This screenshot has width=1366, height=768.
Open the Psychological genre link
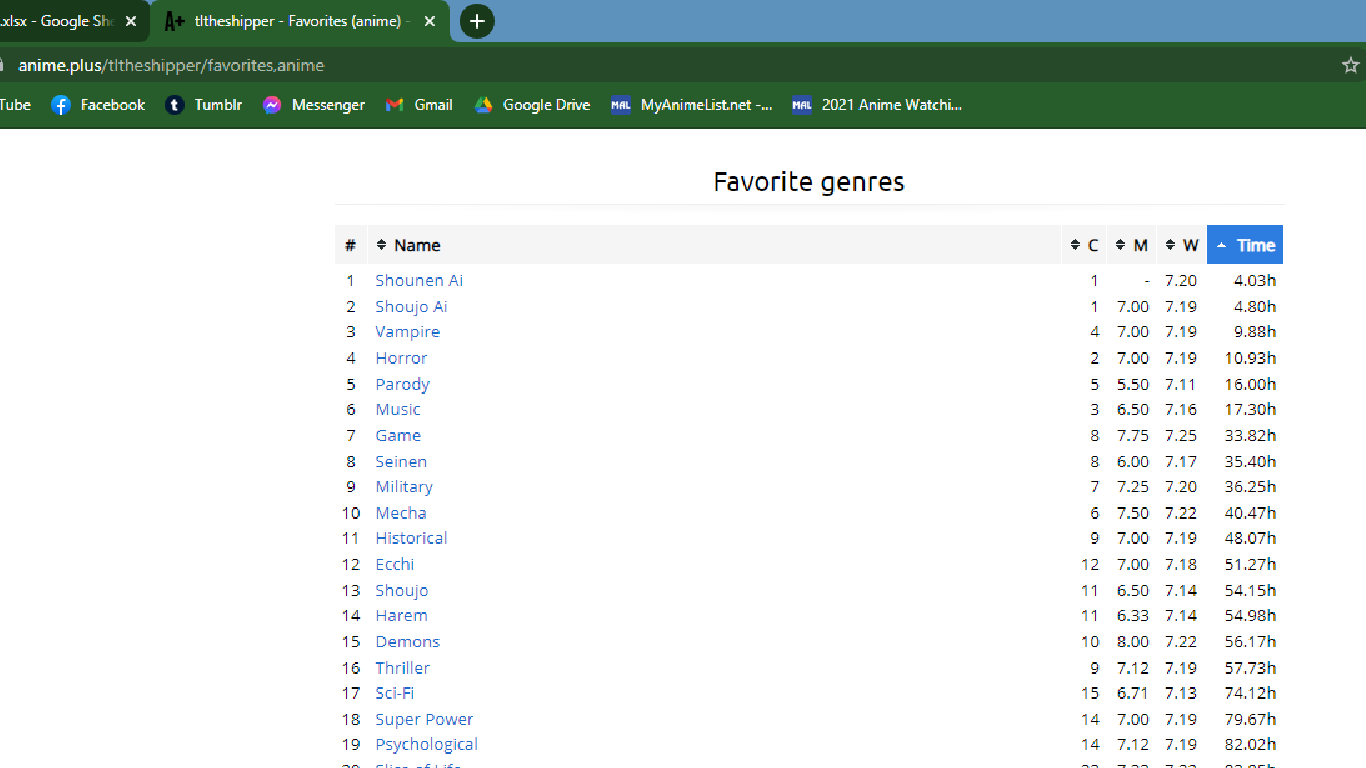tap(426, 745)
